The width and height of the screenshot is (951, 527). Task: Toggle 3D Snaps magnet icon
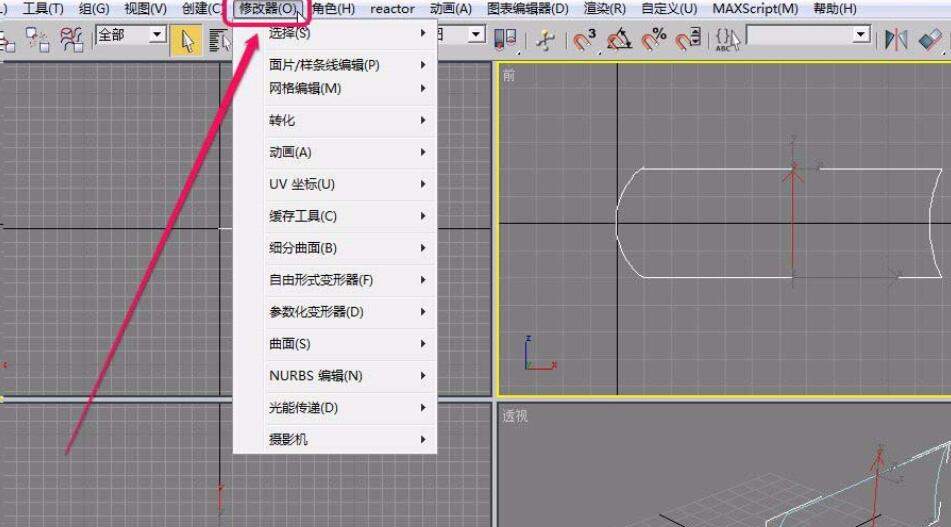pos(585,40)
